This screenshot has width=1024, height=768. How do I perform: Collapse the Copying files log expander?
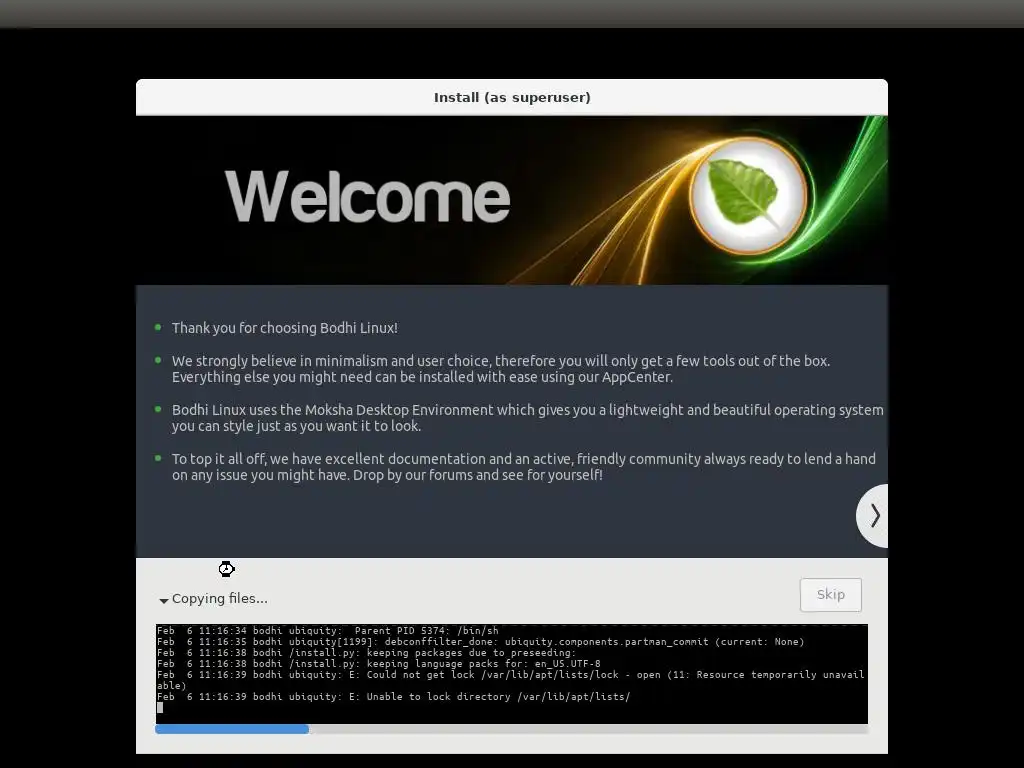click(164, 600)
